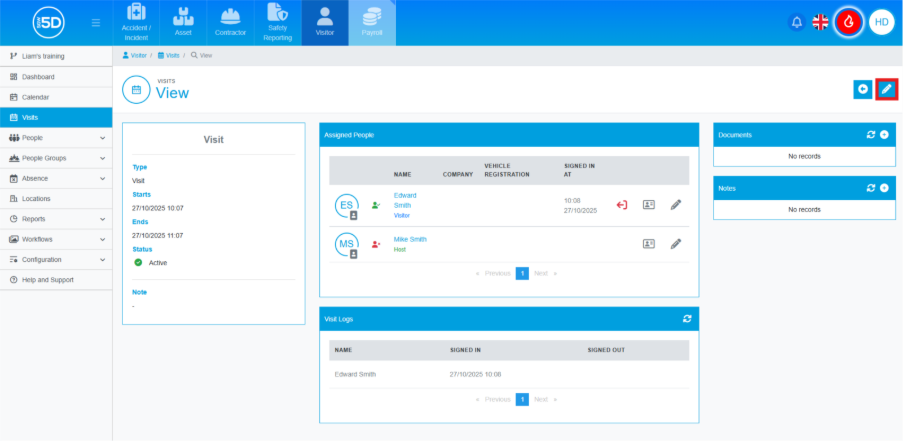Refresh the Visit Logs panel
This screenshot has width=903, height=441.
[x=686, y=319]
